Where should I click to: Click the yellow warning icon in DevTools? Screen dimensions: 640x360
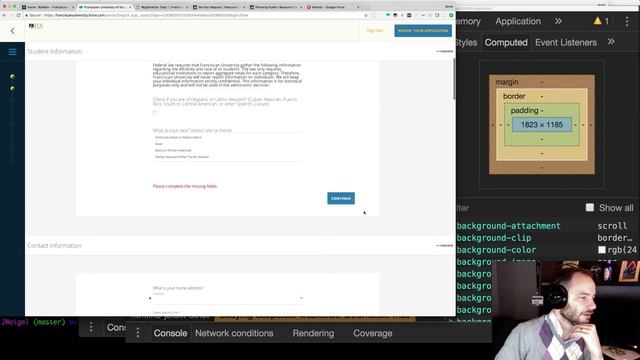[598, 21]
